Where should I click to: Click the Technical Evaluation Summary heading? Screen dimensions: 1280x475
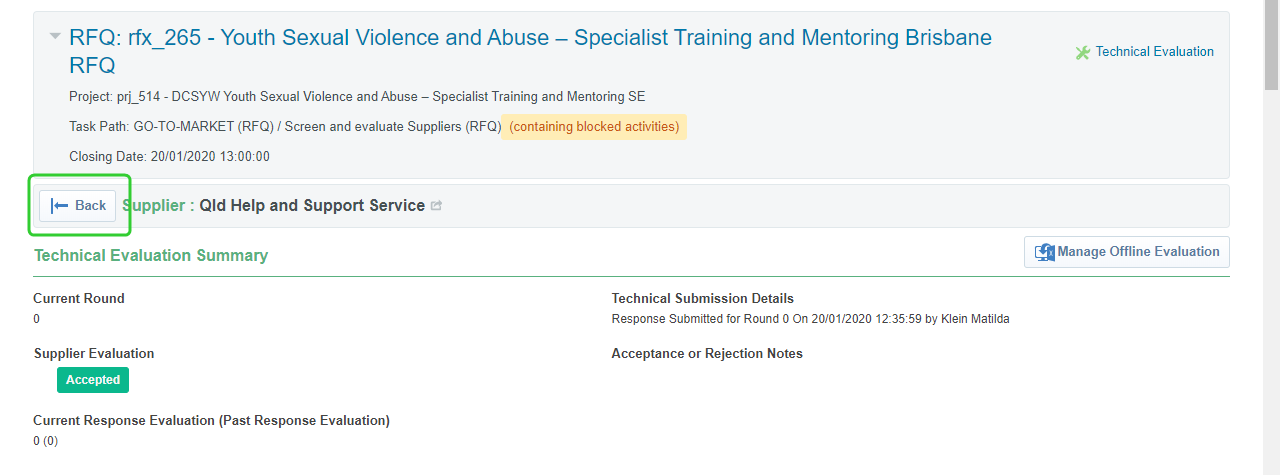(x=151, y=256)
